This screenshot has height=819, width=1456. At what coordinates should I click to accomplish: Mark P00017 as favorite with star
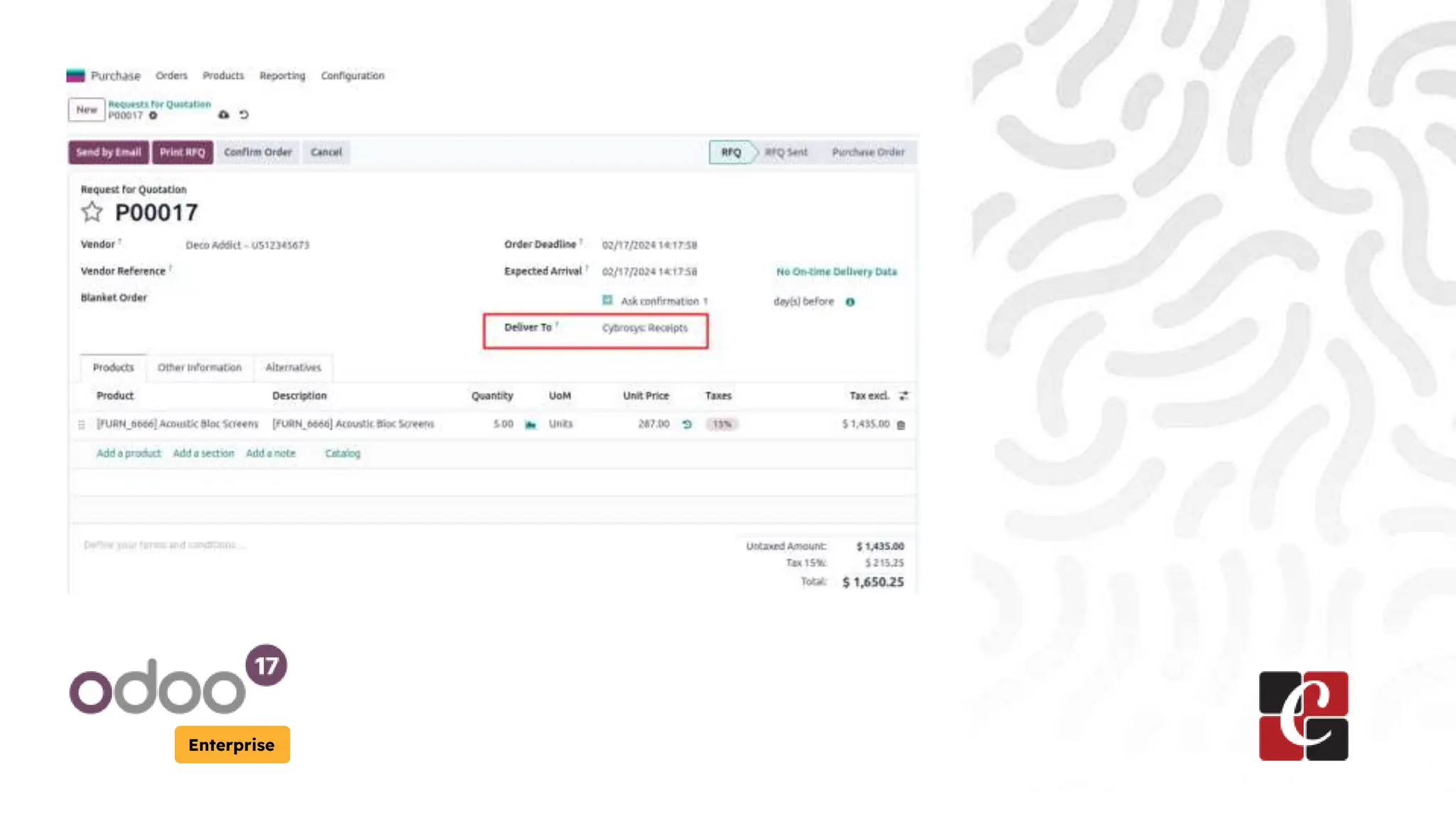[x=92, y=212]
